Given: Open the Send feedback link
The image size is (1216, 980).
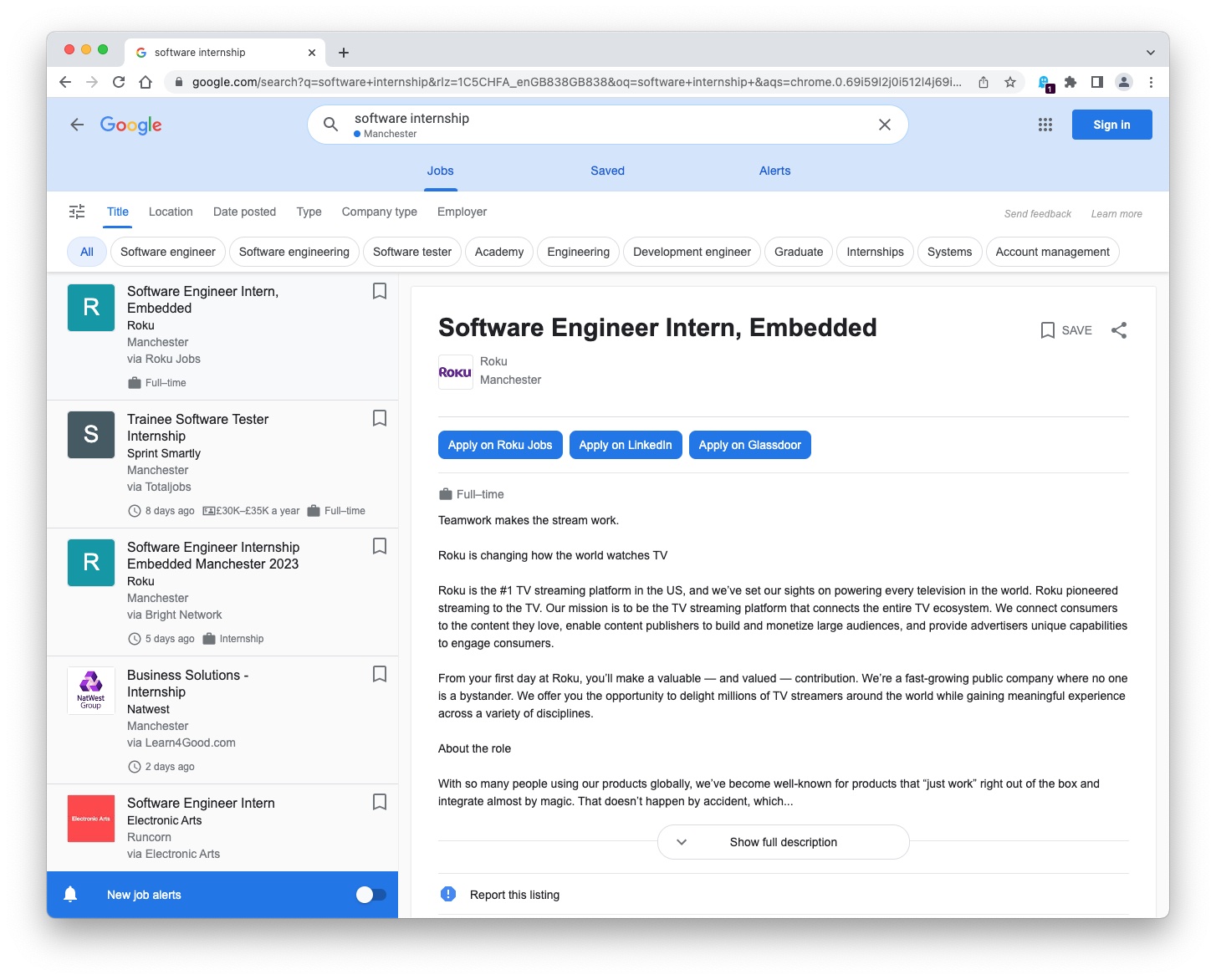Looking at the screenshot, I should pos(1038,214).
